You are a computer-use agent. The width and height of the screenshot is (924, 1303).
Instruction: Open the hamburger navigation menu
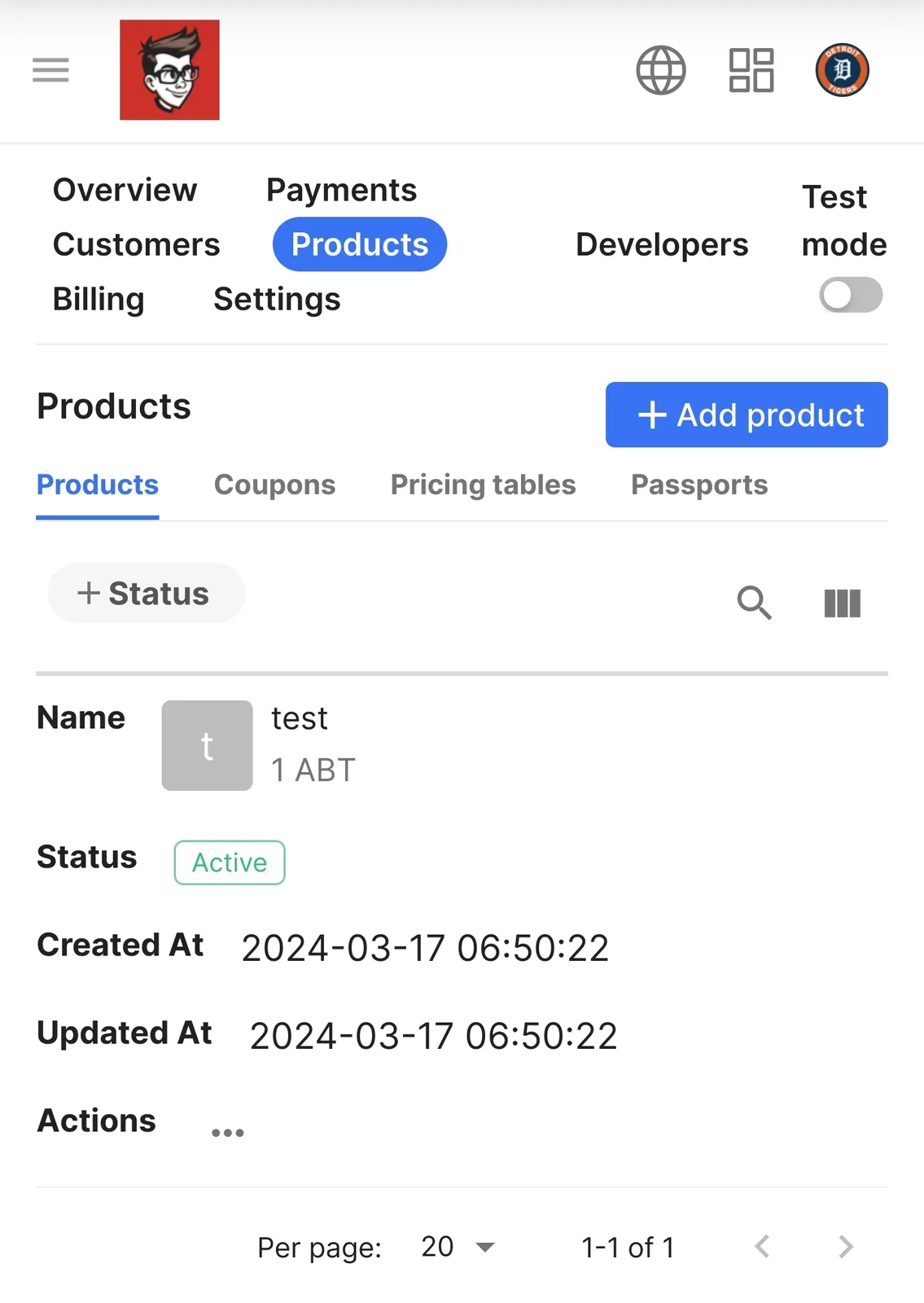click(50, 70)
